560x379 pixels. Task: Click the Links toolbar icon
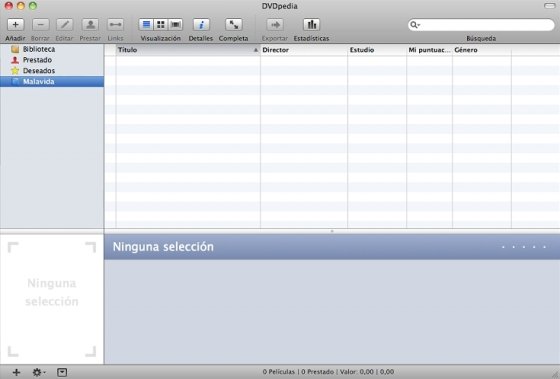[115, 25]
